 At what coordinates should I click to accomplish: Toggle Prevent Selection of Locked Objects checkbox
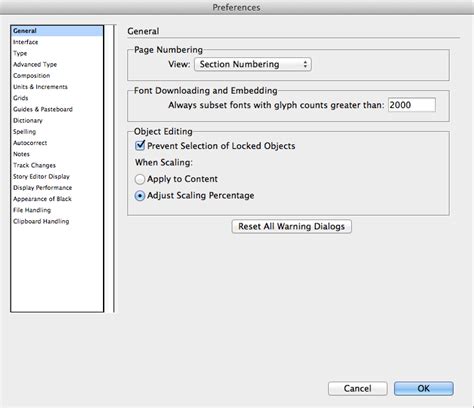click(x=140, y=145)
